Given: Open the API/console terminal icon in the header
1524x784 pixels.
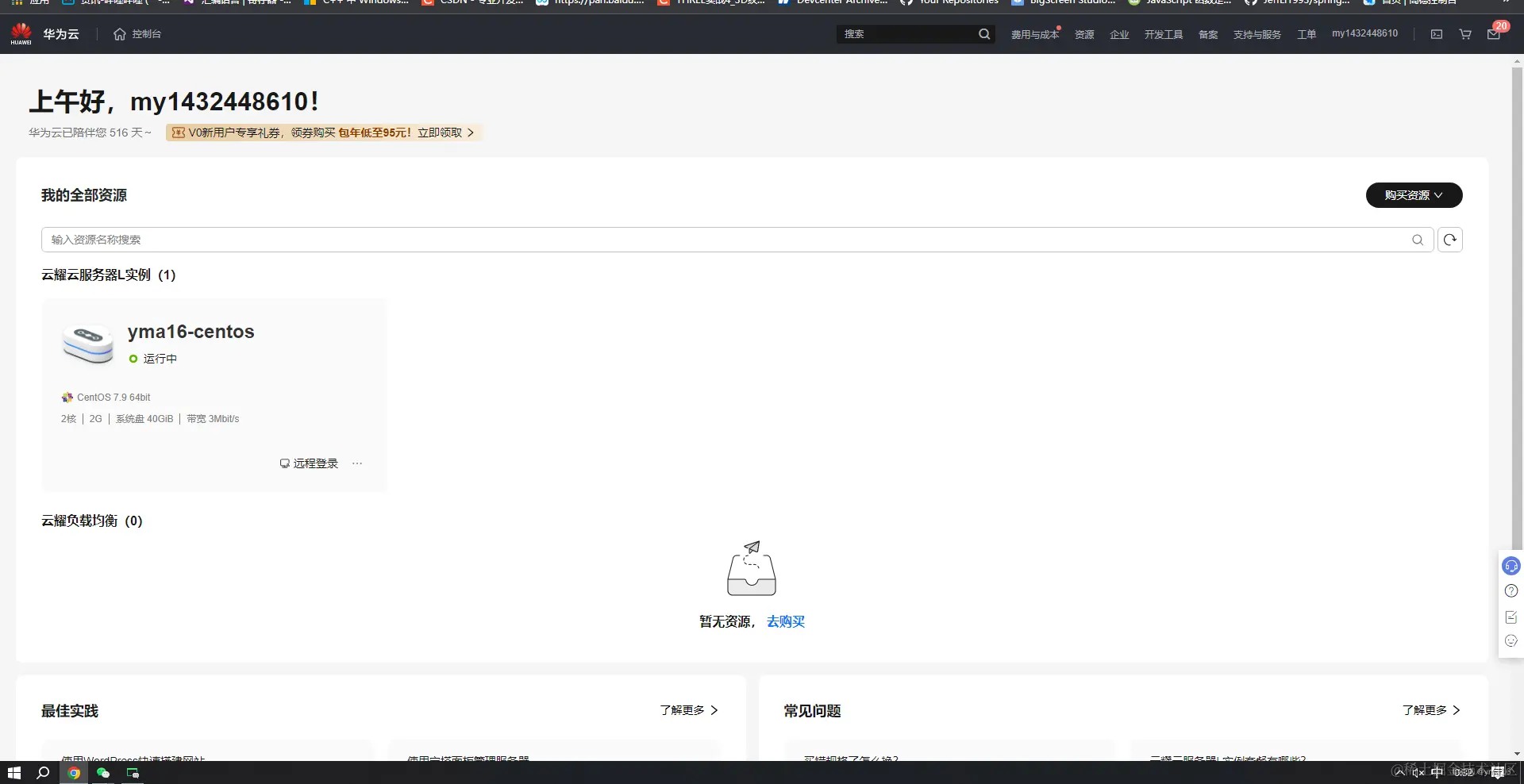Looking at the screenshot, I should 1437,34.
